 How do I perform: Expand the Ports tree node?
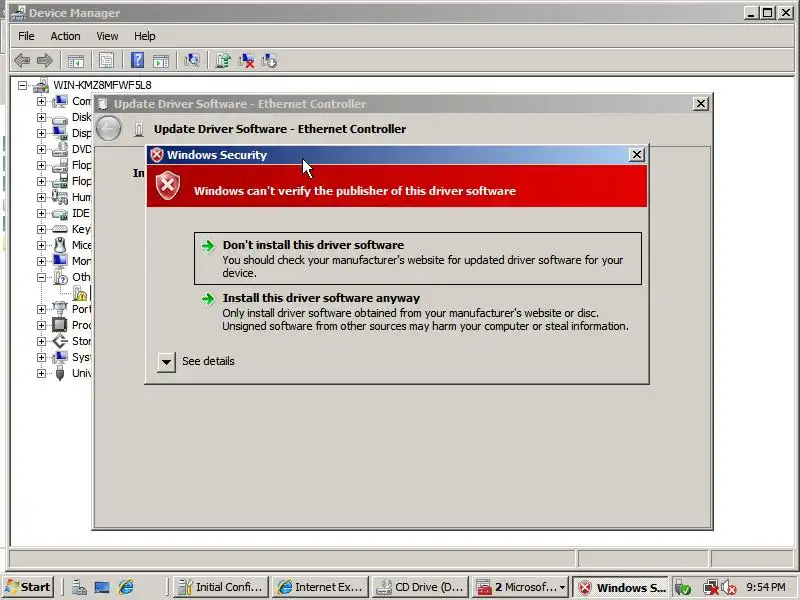[41, 309]
